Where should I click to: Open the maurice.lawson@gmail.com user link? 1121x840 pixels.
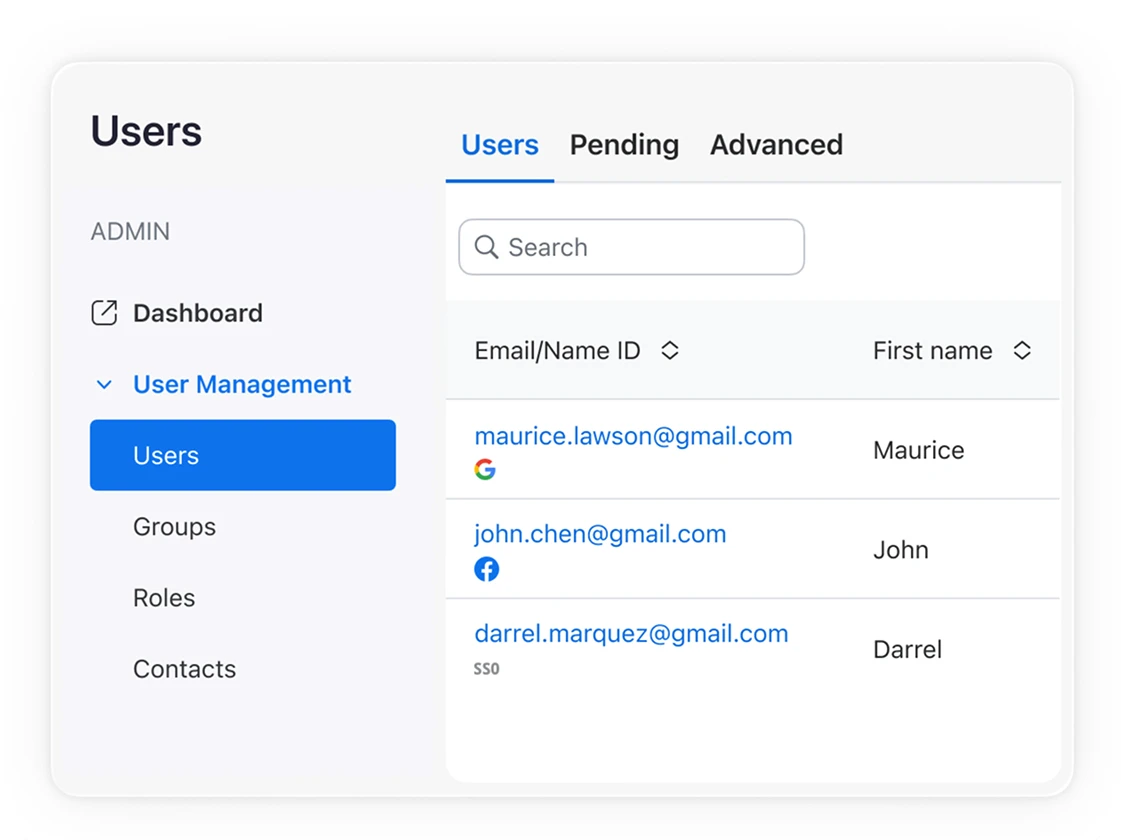633,436
